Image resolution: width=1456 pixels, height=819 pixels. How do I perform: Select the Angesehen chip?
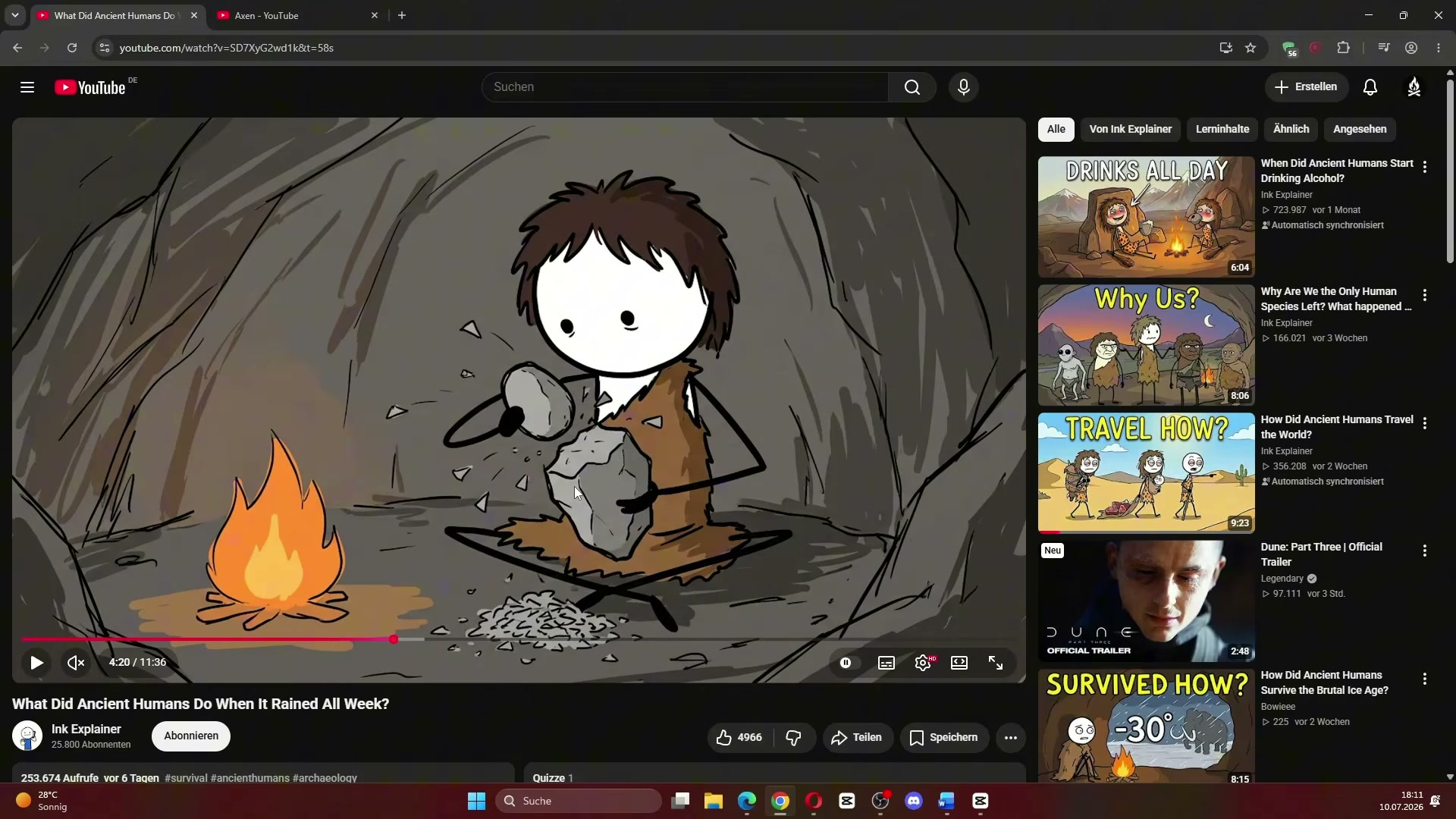(1360, 129)
